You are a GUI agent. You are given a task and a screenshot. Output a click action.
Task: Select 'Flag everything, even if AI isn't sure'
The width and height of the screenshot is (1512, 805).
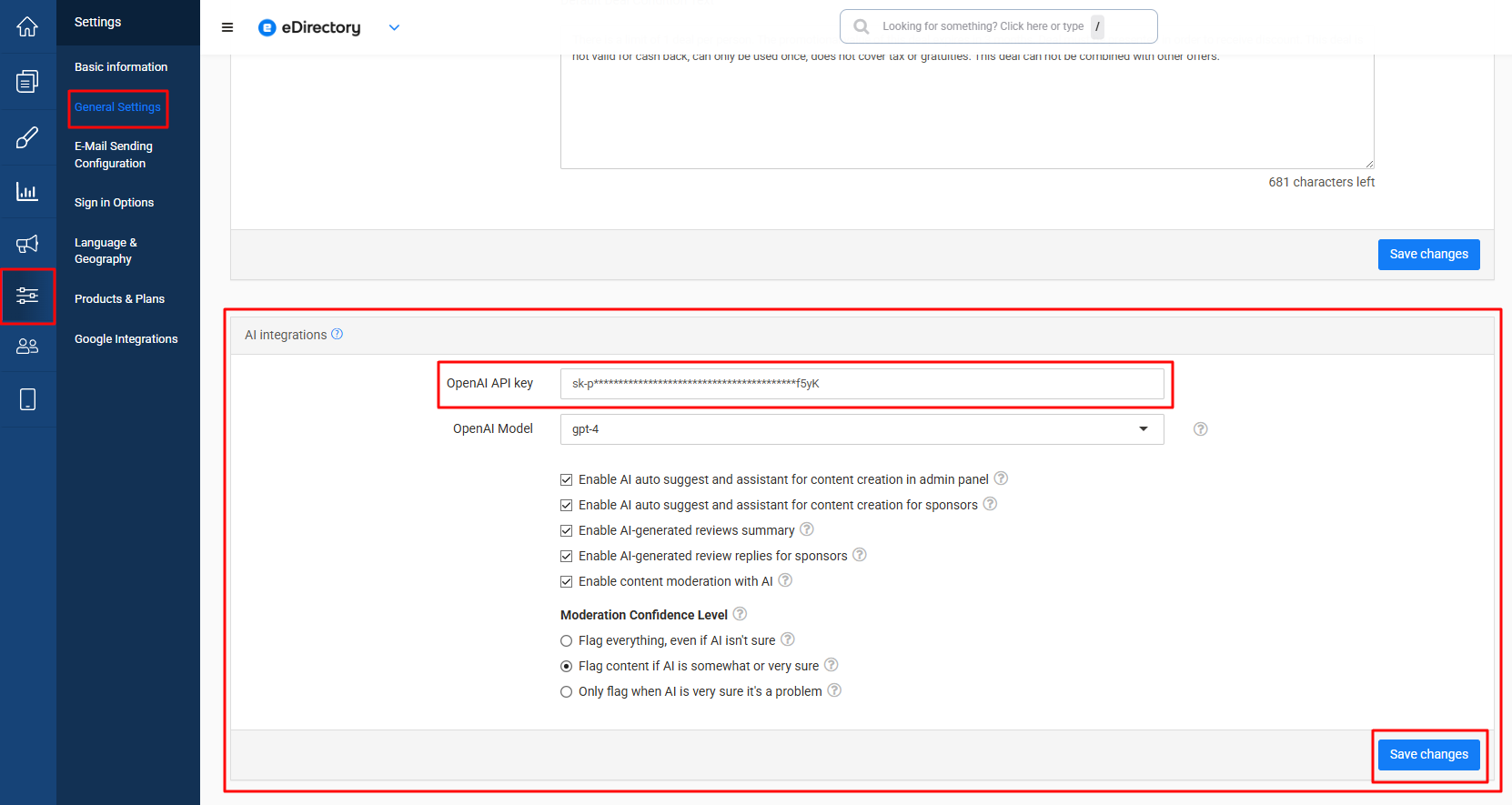point(567,640)
